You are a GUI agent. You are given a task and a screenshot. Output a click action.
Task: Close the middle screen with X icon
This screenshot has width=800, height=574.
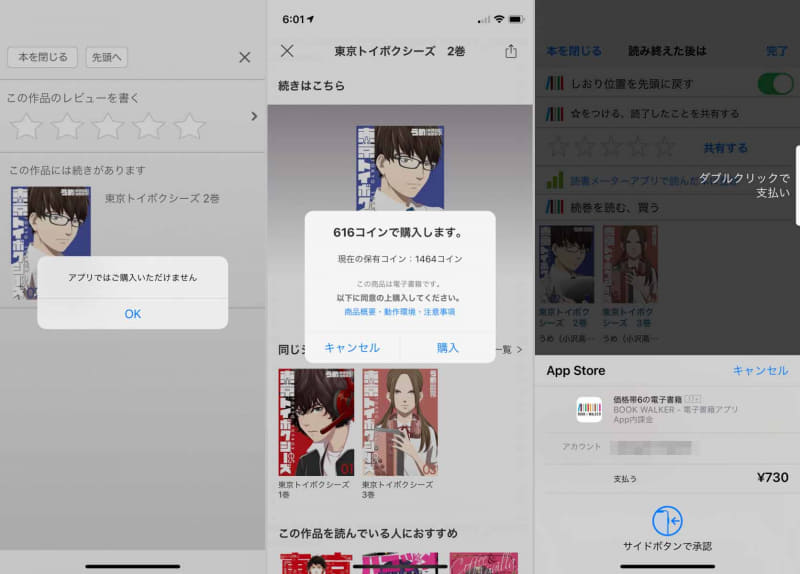point(287,51)
